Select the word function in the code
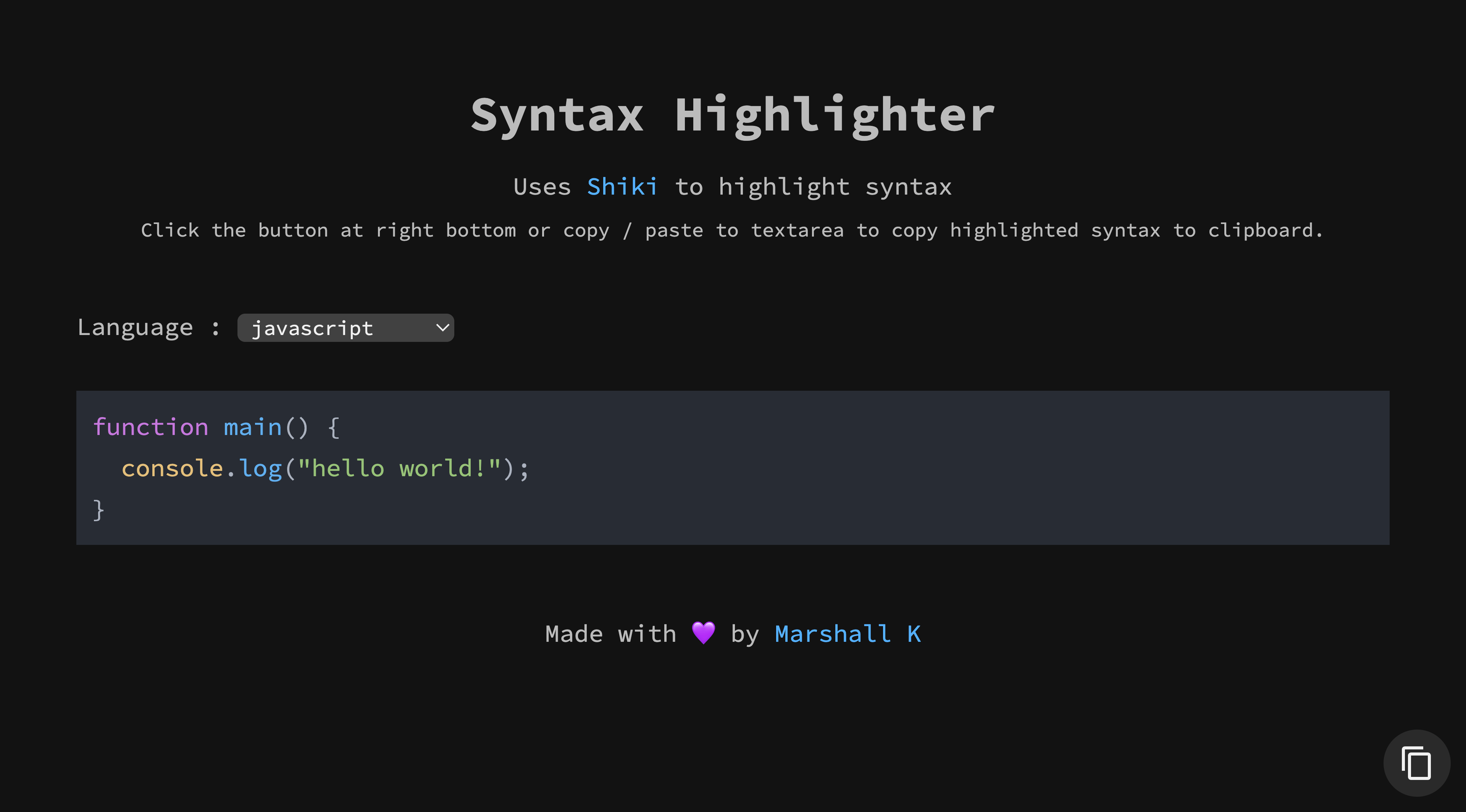1466x812 pixels. tap(152, 427)
